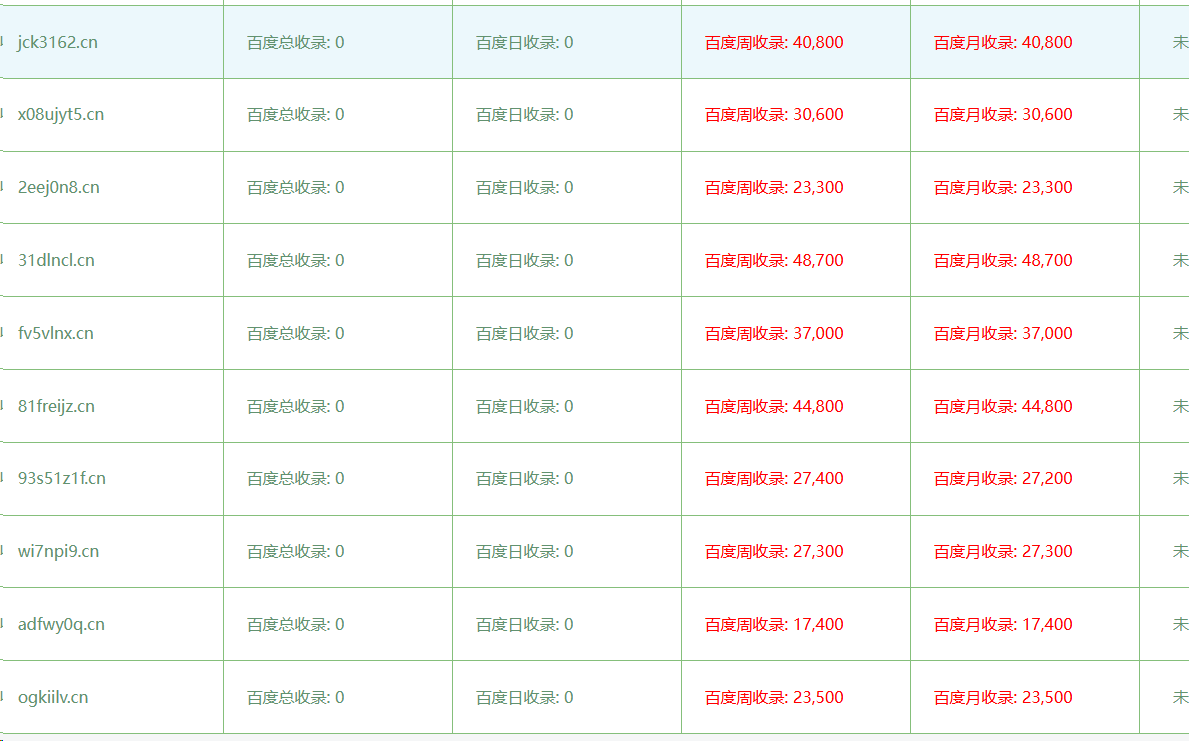Image resolution: width=1189 pixels, height=741 pixels.
Task: Select the 百度周收录 48,700 cell
Action: pos(774,261)
